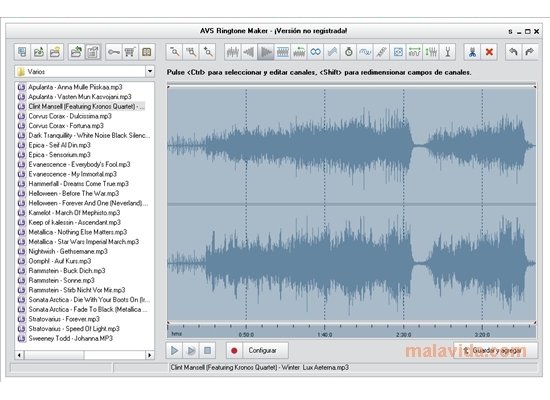Select Sweeney Todd - Johanna.MP3
Screen dimensions: 550x400
71,338
